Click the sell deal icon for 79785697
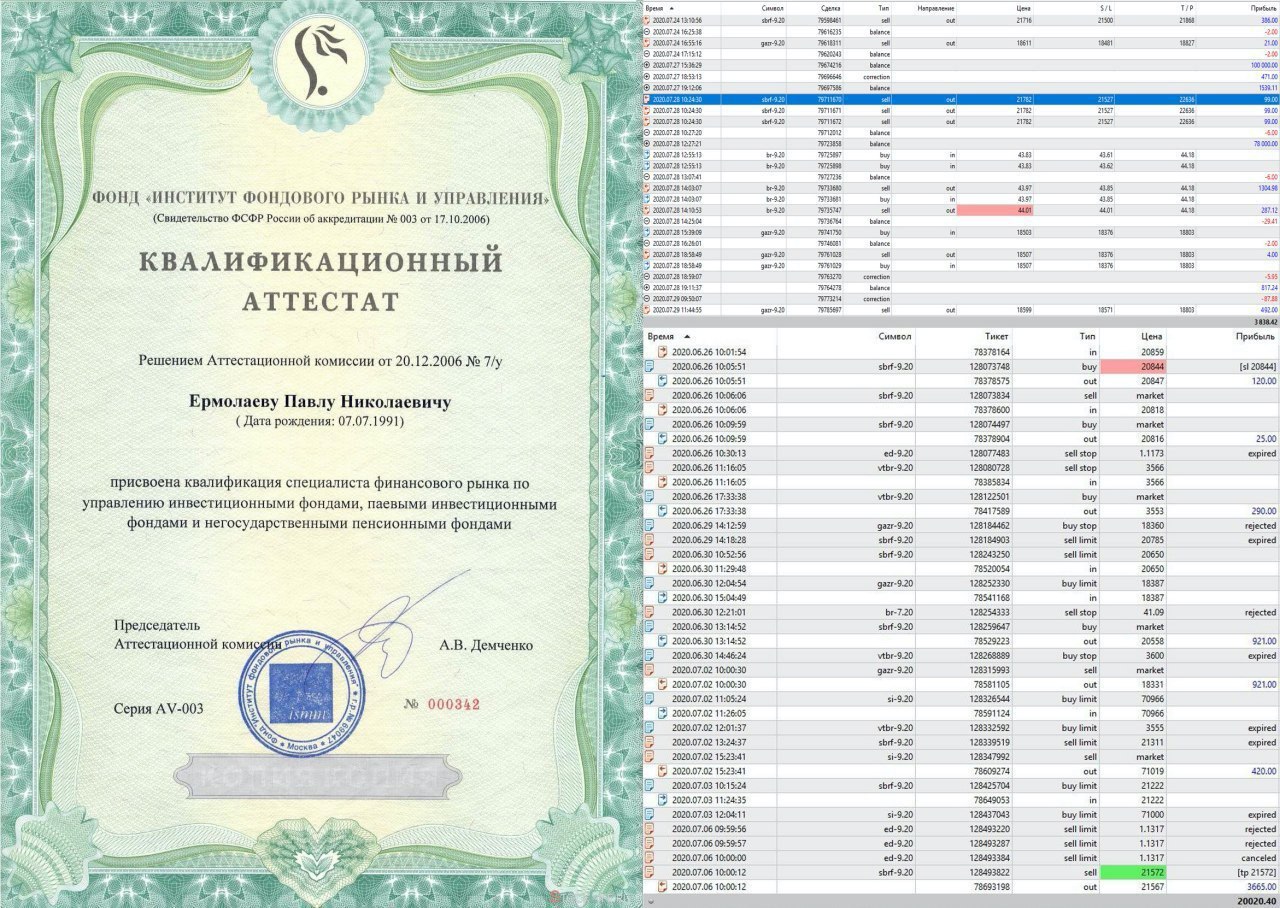Screen dimensions: 1280x908 coord(647,310)
